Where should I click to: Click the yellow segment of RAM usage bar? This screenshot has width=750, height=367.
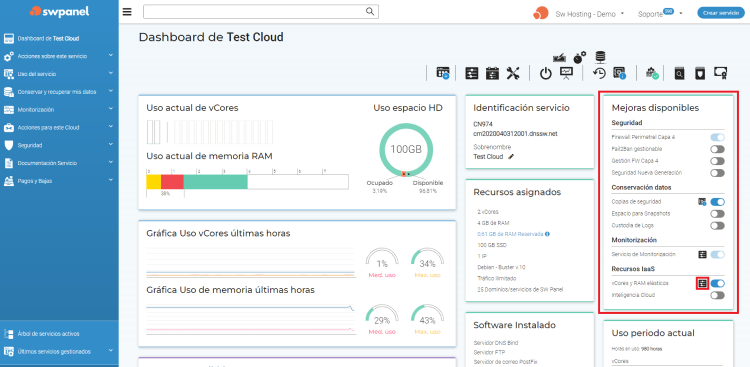154,182
